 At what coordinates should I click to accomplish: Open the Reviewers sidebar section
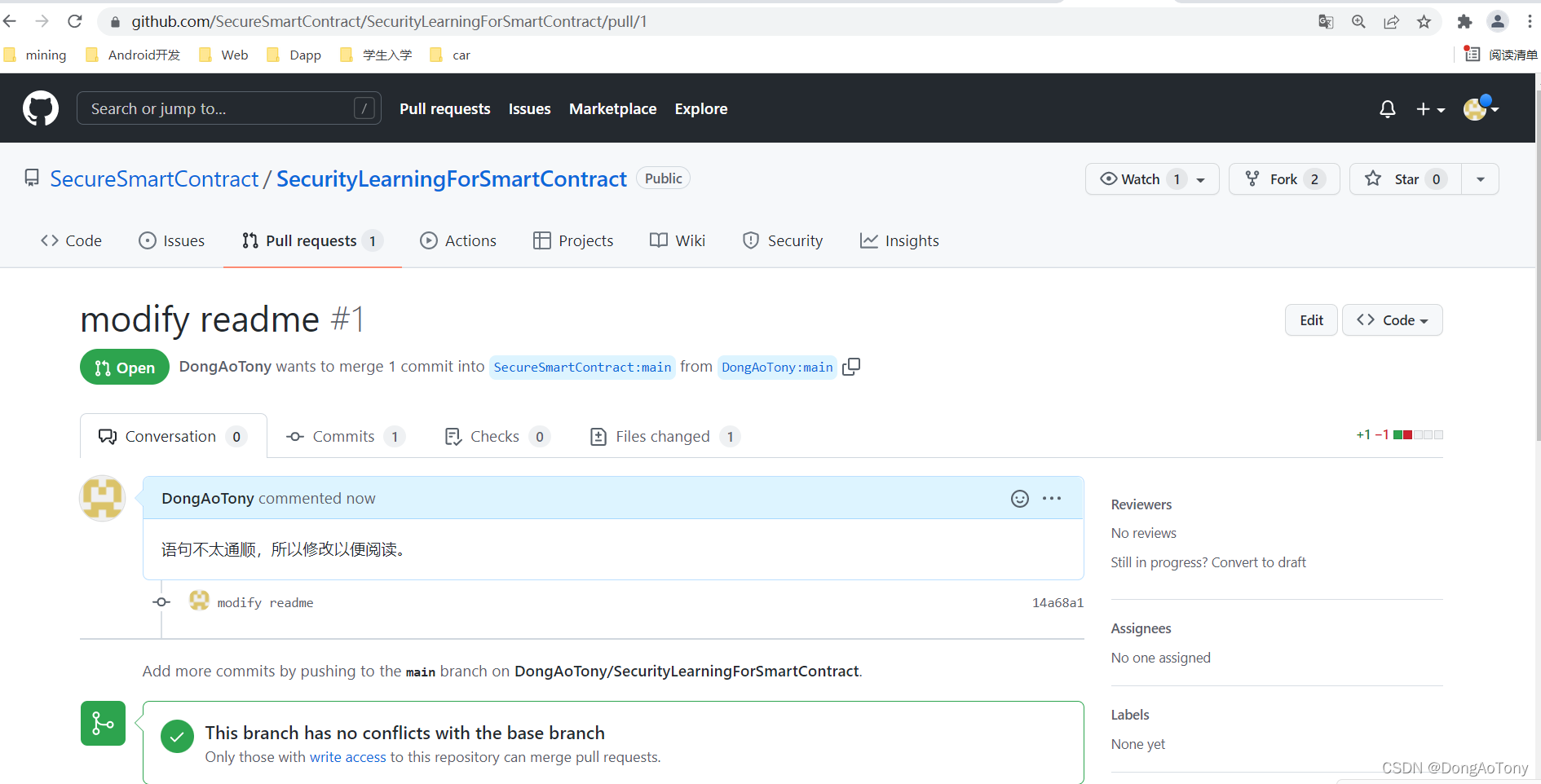tap(1141, 504)
